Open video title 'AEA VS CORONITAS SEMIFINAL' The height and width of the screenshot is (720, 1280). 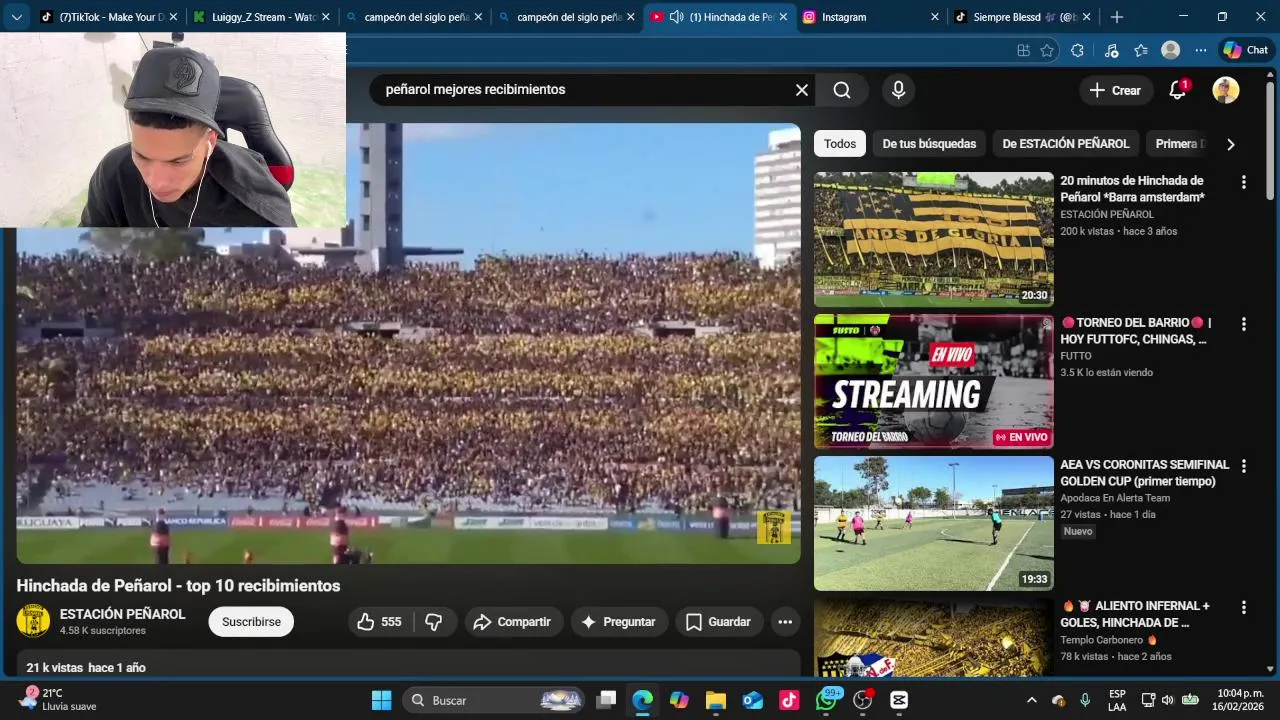1144,473
